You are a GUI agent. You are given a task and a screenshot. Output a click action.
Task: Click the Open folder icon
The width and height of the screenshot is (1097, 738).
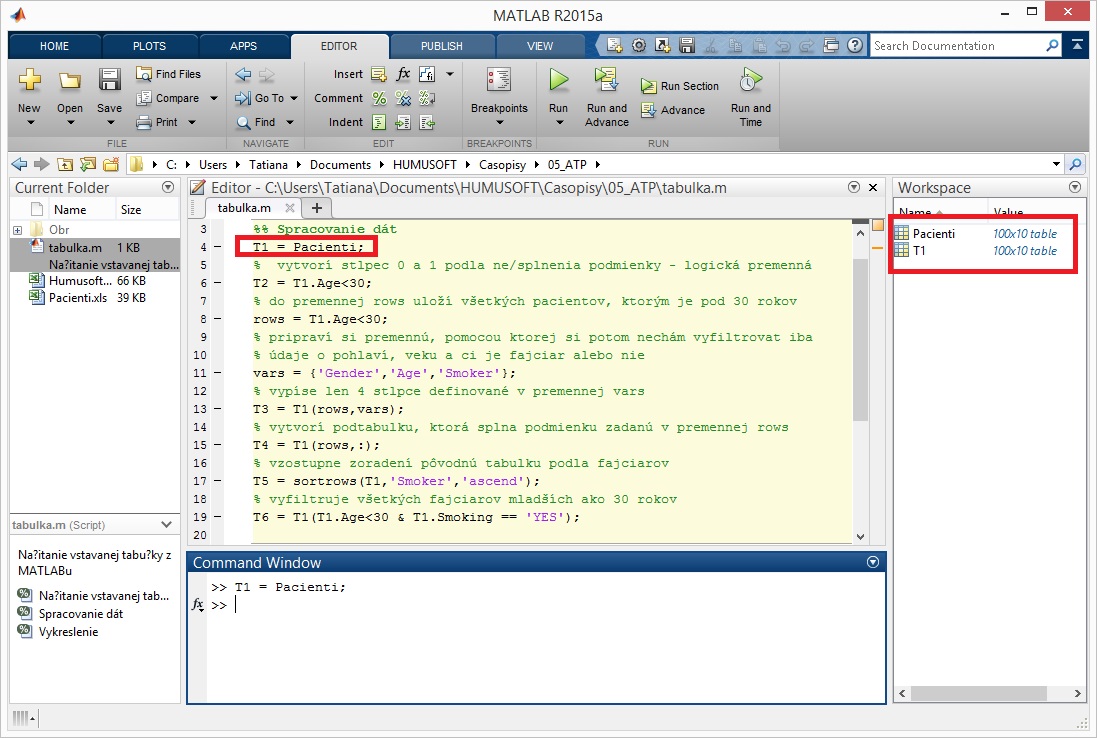70,81
